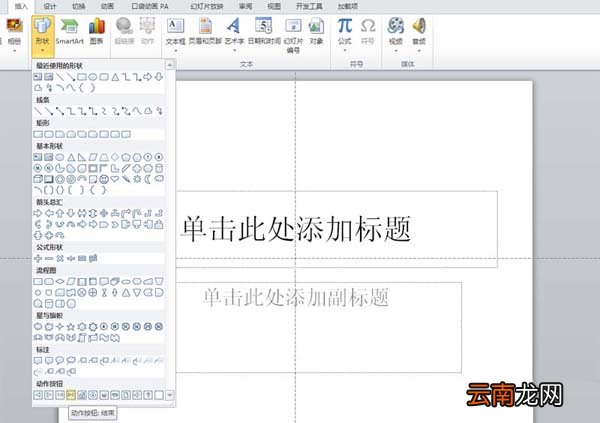Insert a 文本框 text box
Viewport: 600px width, 423px height.
(175, 35)
